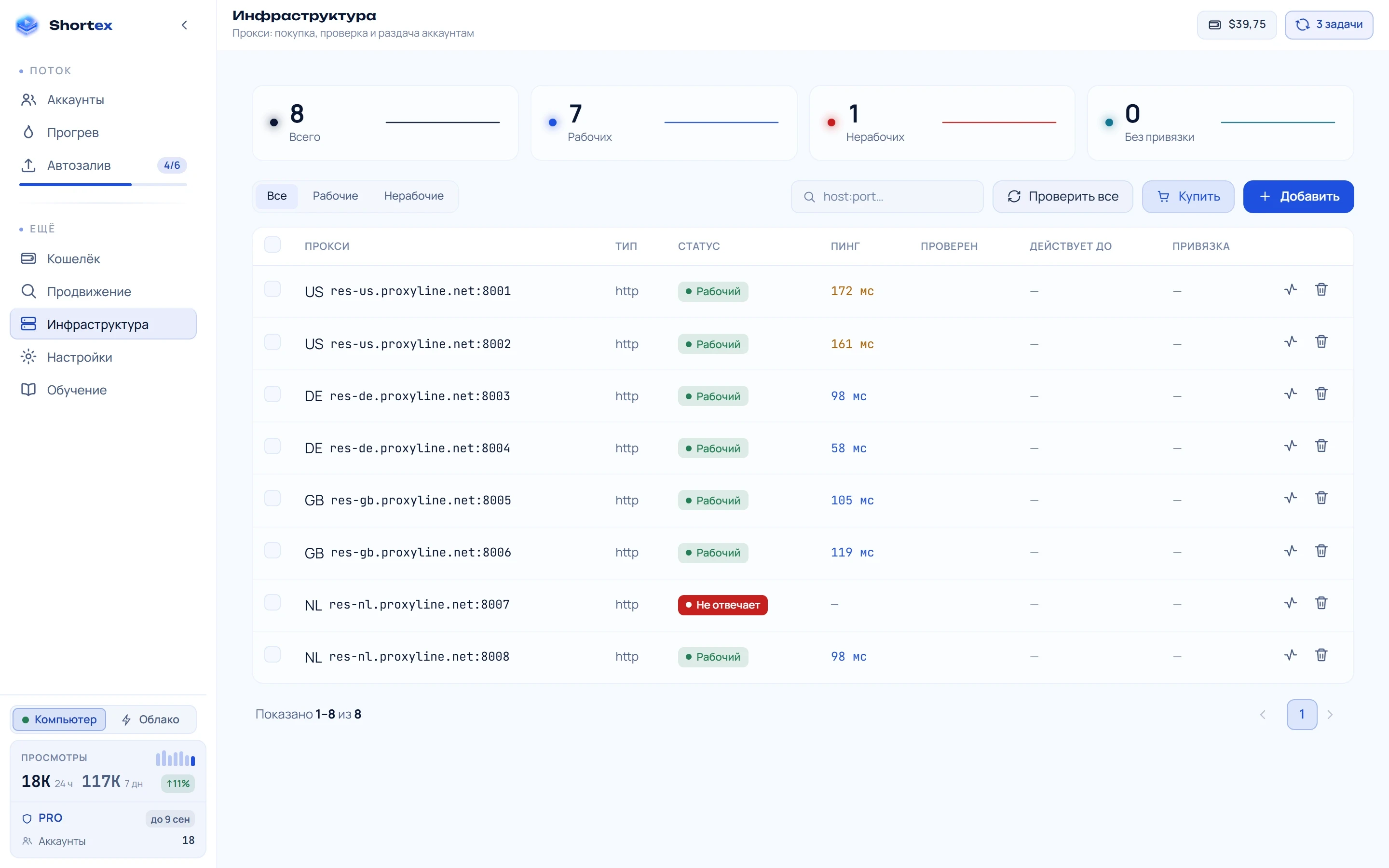Go to Автозалив section
This screenshot has height=868, width=1389.
point(103,165)
